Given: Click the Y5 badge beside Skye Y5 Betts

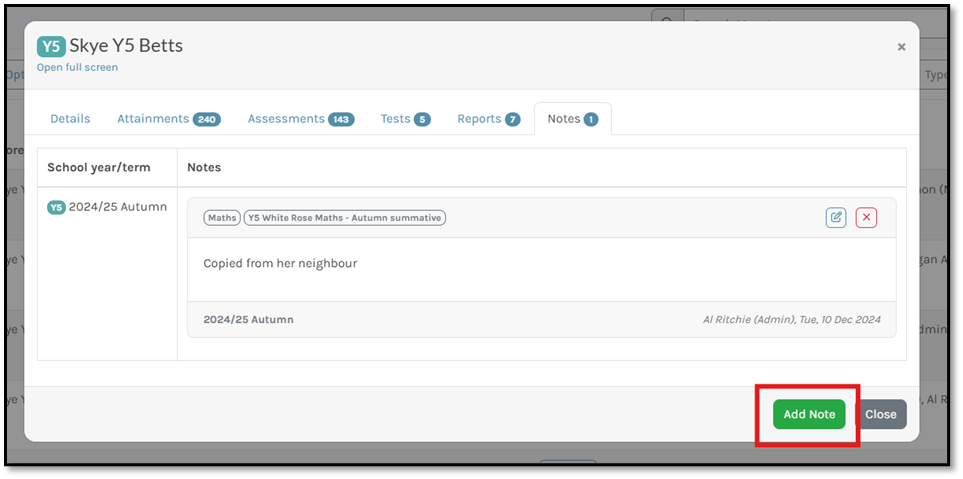Looking at the screenshot, I should pyautogui.click(x=51, y=46).
